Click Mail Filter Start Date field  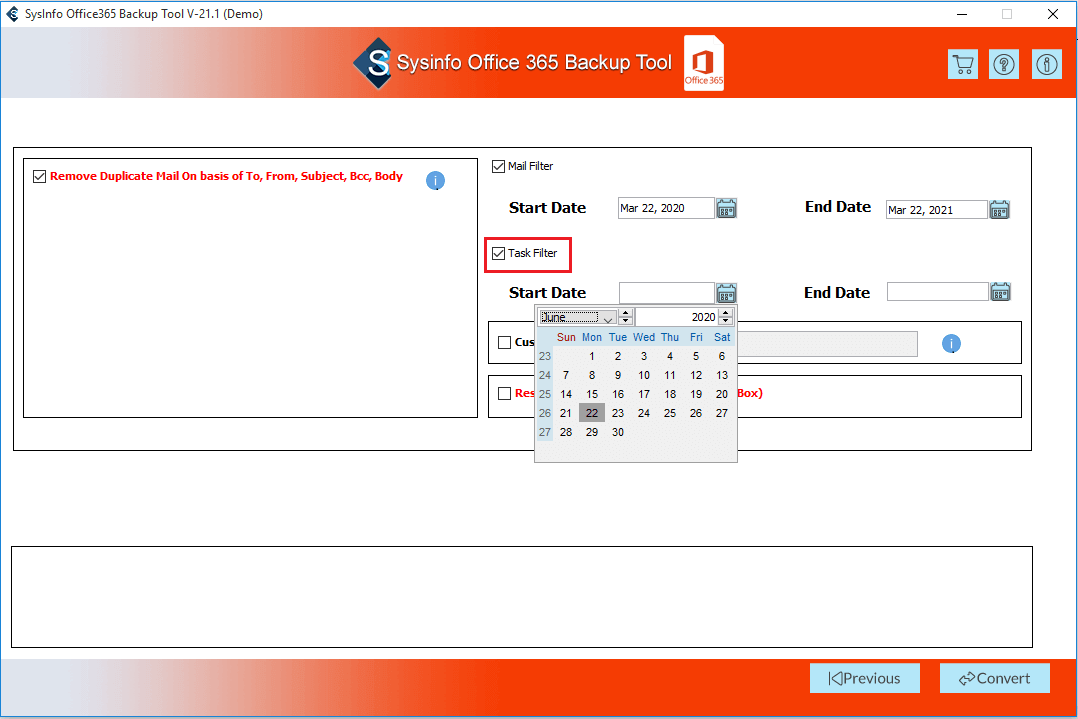(666, 208)
